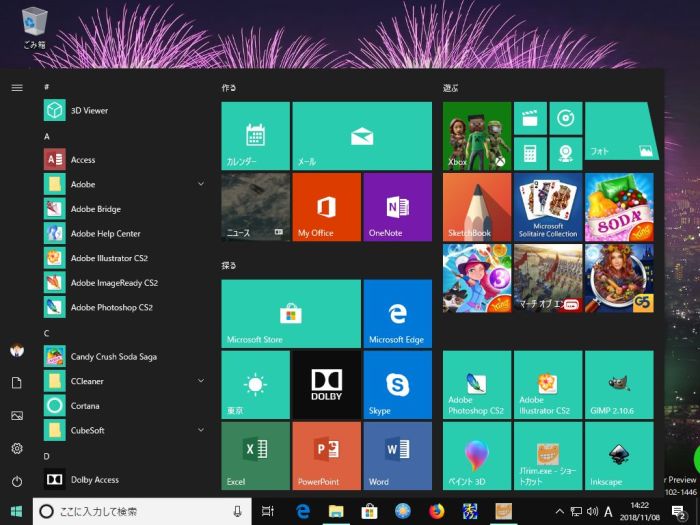Expand the Adobe folder in app list
This screenshot has height=525, width=700.
click(x=201, y=184)
